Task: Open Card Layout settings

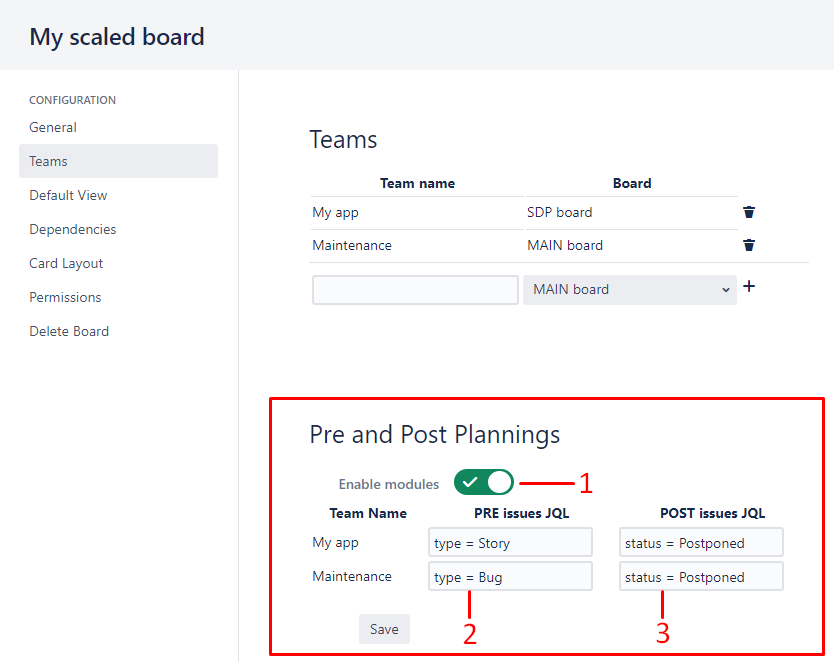Action: point(66,263)
